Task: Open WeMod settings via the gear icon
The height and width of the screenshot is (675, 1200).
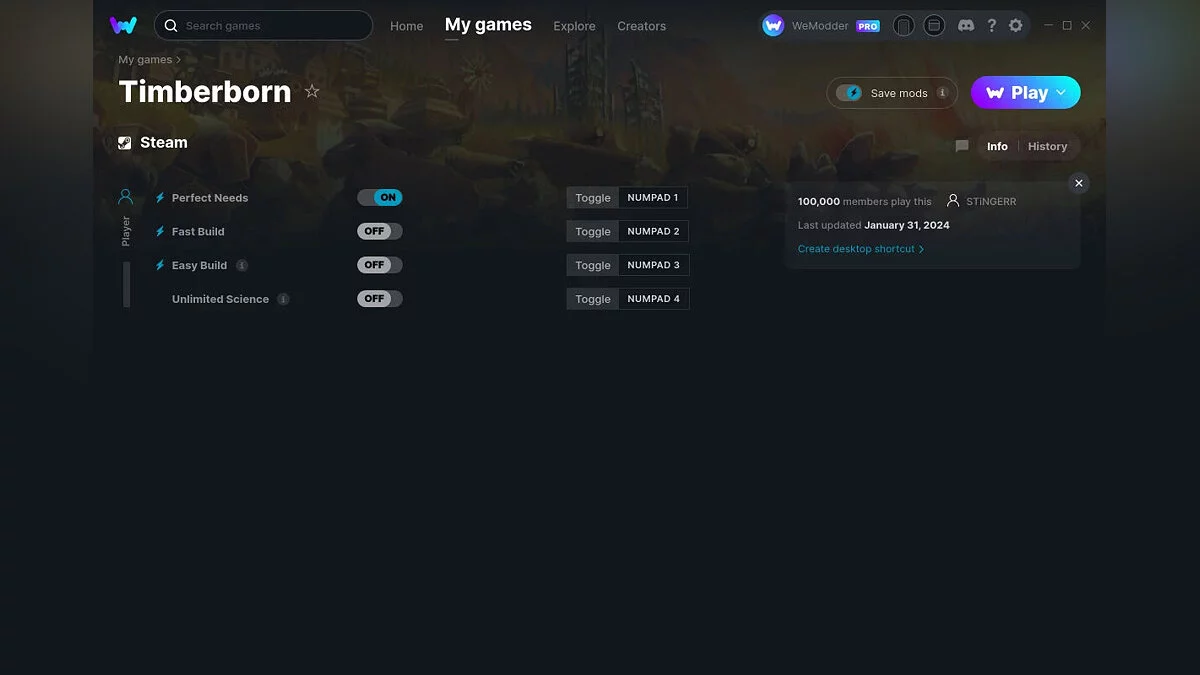Action: [1016, 25]
